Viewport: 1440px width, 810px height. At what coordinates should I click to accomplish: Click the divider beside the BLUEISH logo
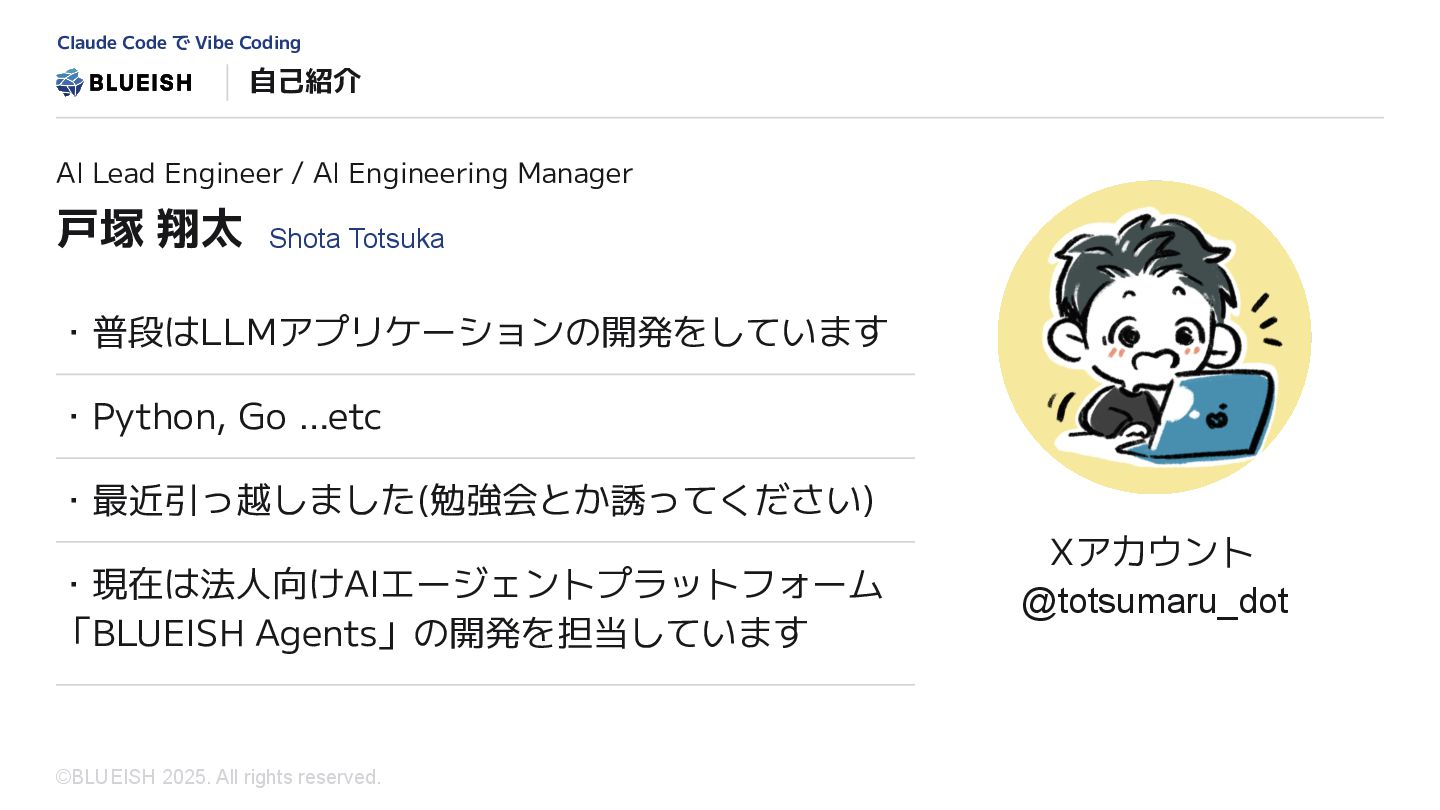pyautogui.click(x=227, y=82)
